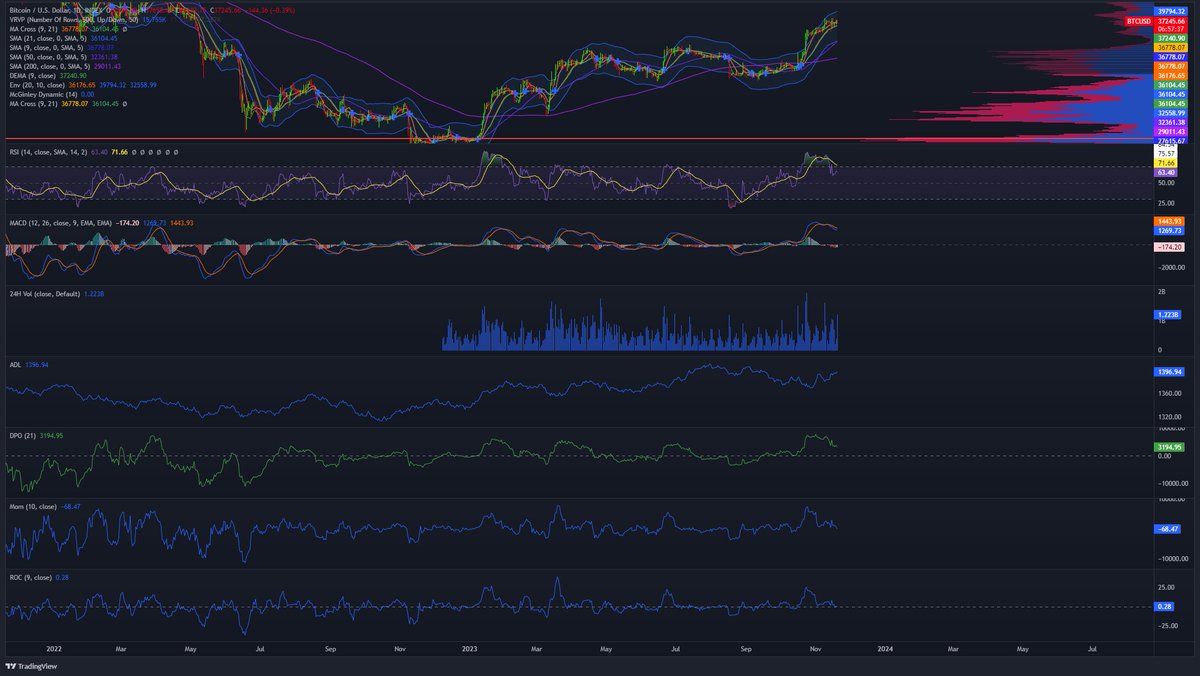Image resolution: width=1200 pixels, height=676 pixels.
Task: Click the 1269.73 MACD axis label
Action: (1170, 230)
